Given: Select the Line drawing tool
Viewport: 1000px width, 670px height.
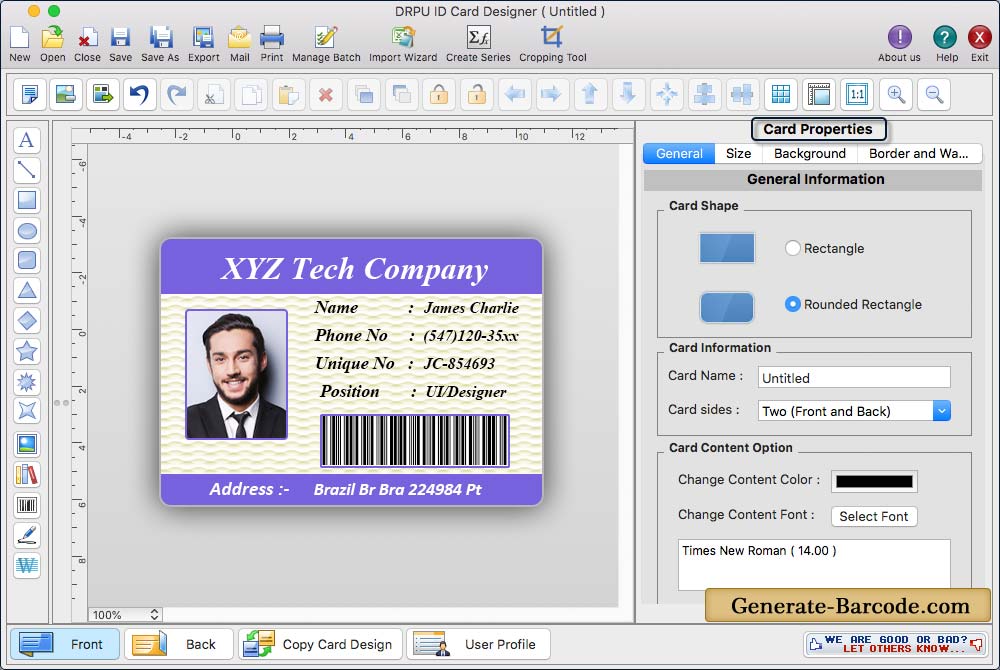Looking at the screenshot, I should coord(27,170).
